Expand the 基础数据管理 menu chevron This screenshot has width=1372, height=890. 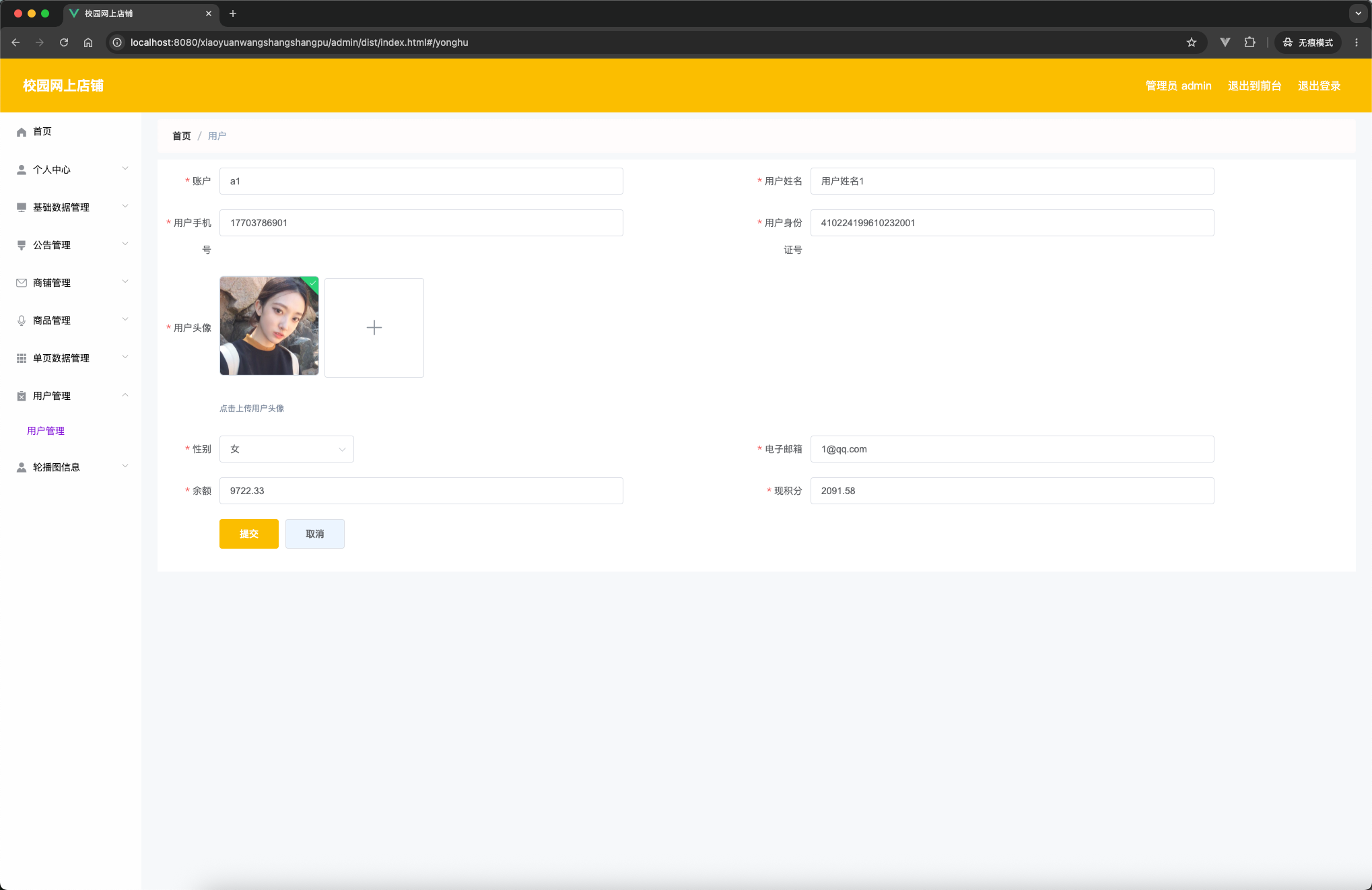[x=125, y=206]
